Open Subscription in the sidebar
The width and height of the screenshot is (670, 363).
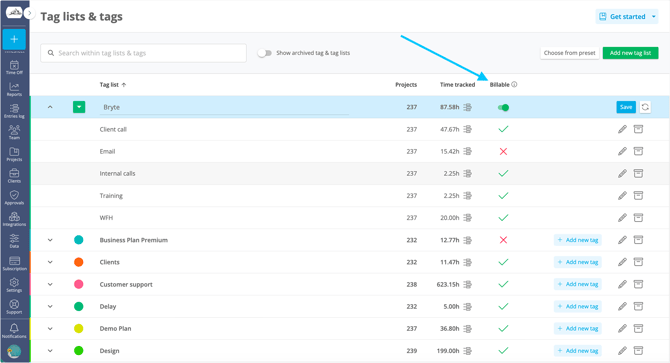[14, 263]
